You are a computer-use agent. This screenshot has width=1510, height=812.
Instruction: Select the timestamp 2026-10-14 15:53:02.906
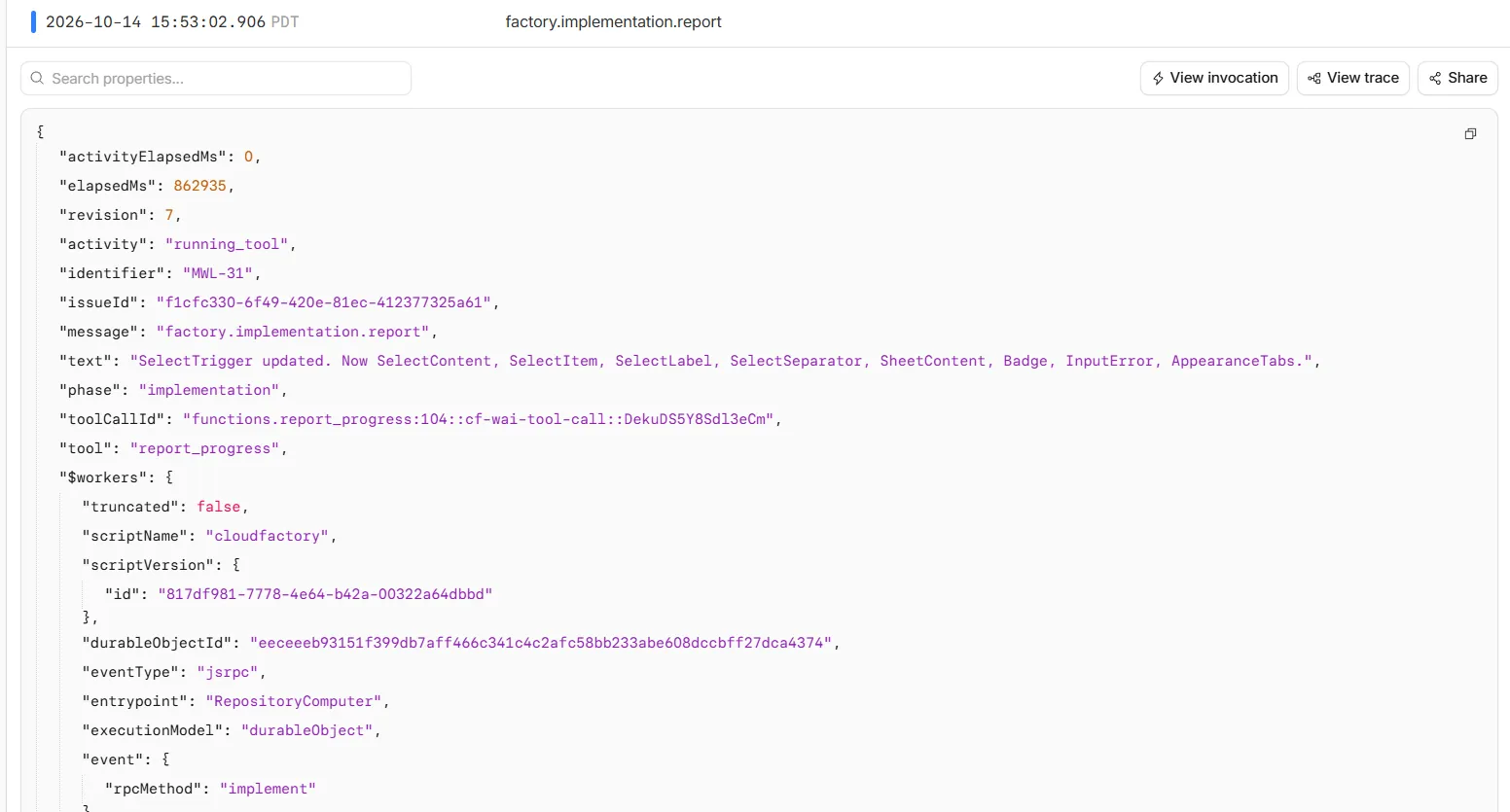coord(156,21)
